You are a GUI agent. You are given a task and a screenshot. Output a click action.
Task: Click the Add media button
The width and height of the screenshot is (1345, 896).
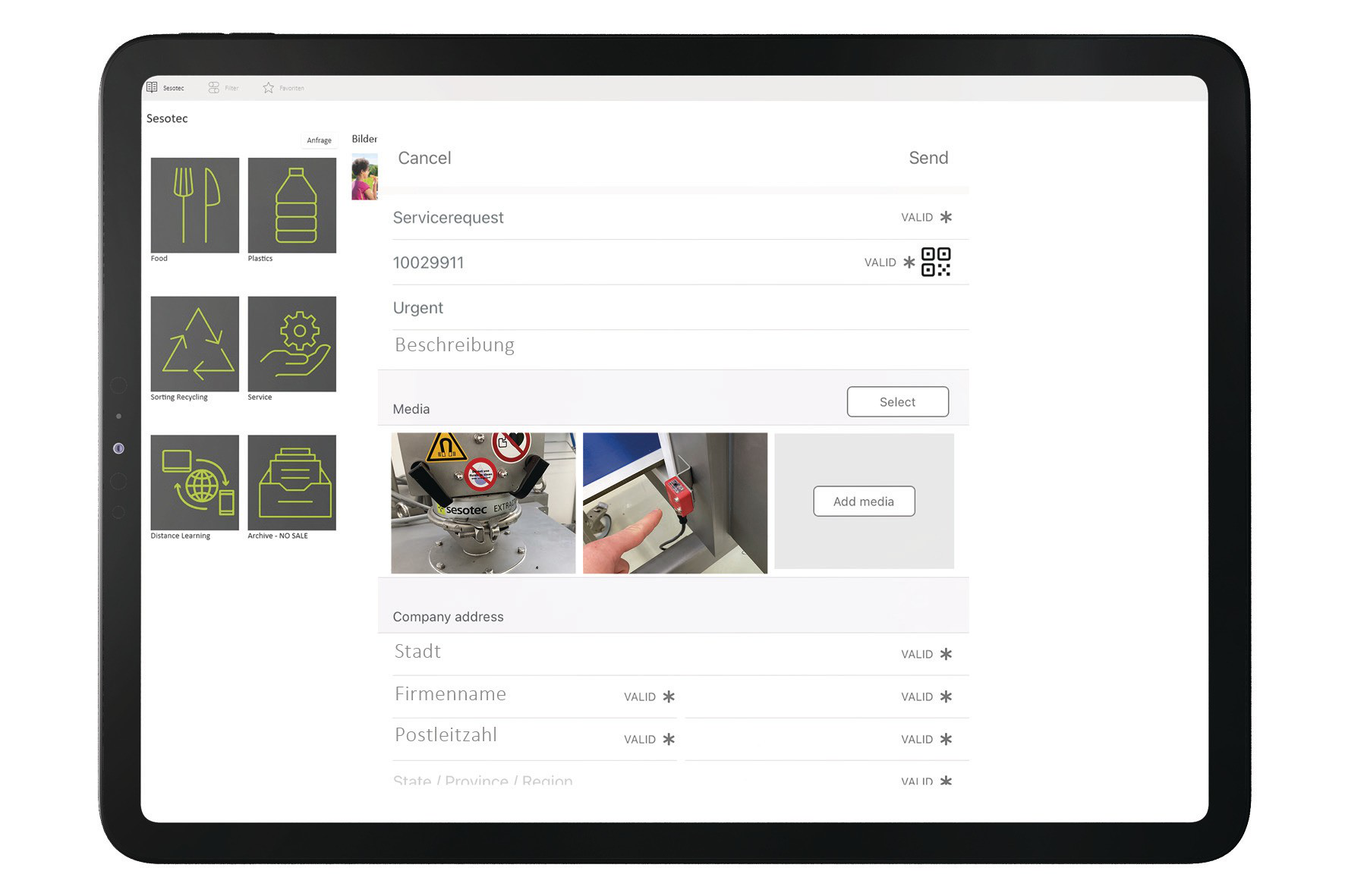(x=864, y=501)
